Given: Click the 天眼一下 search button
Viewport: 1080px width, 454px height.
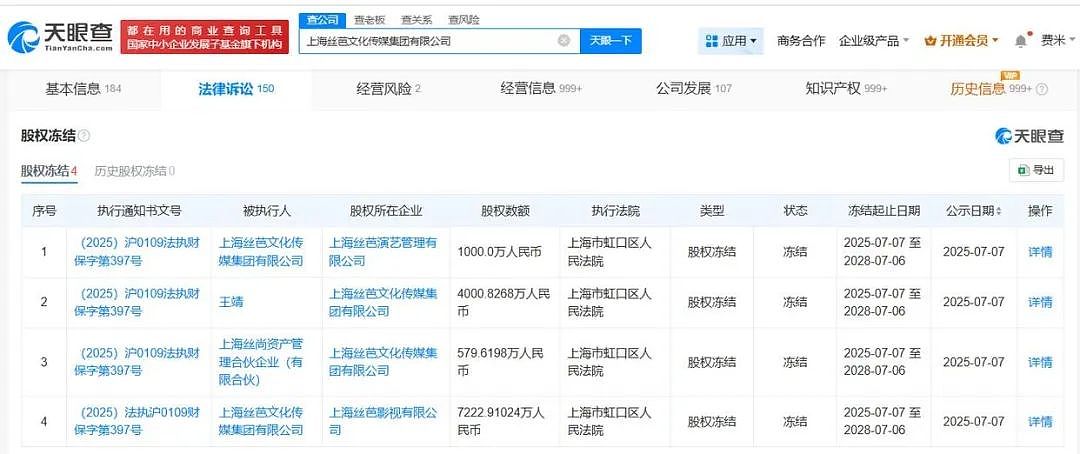Looking at the screenshot, I should (x=611, y=41).
